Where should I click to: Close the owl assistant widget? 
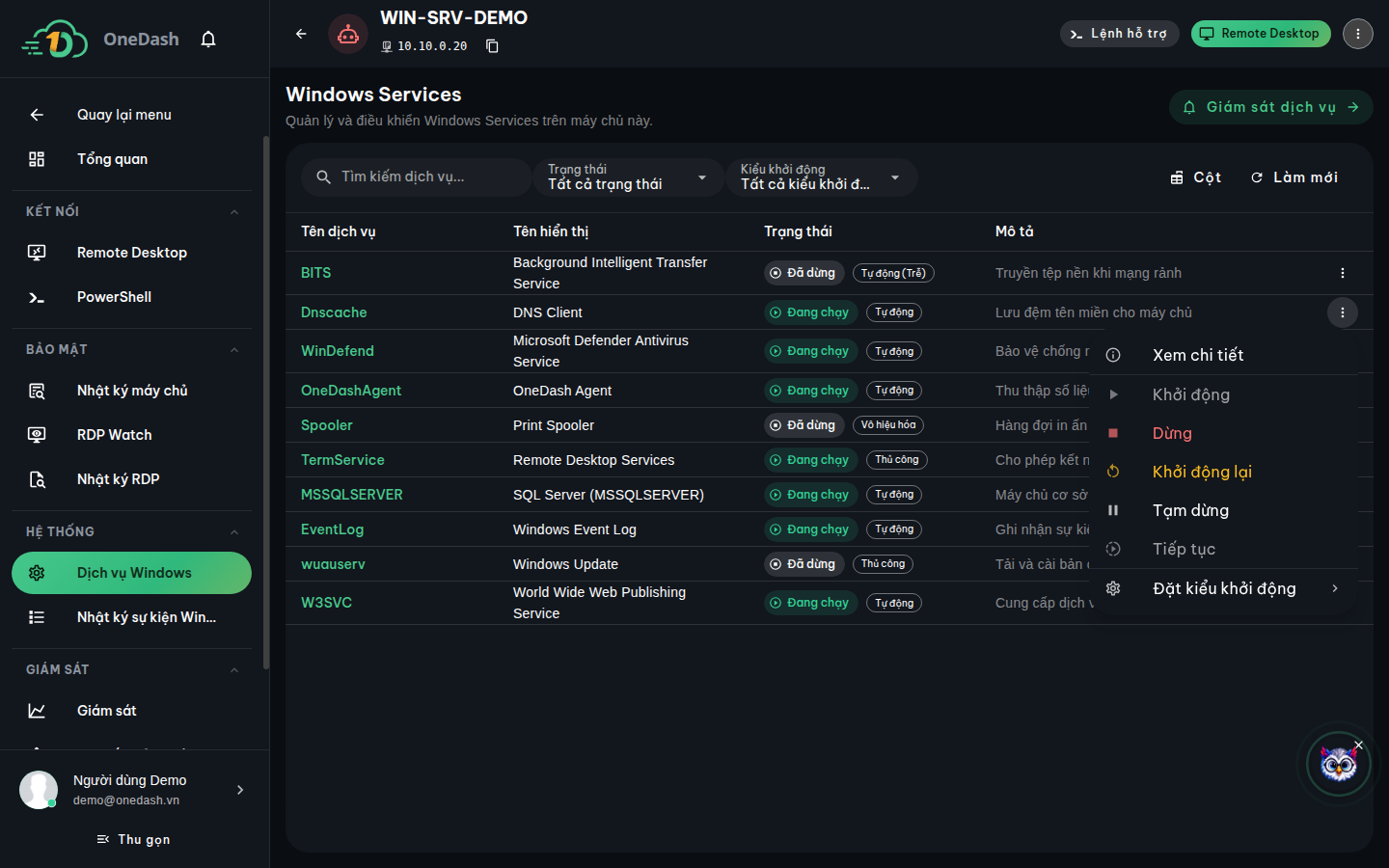1358,745
